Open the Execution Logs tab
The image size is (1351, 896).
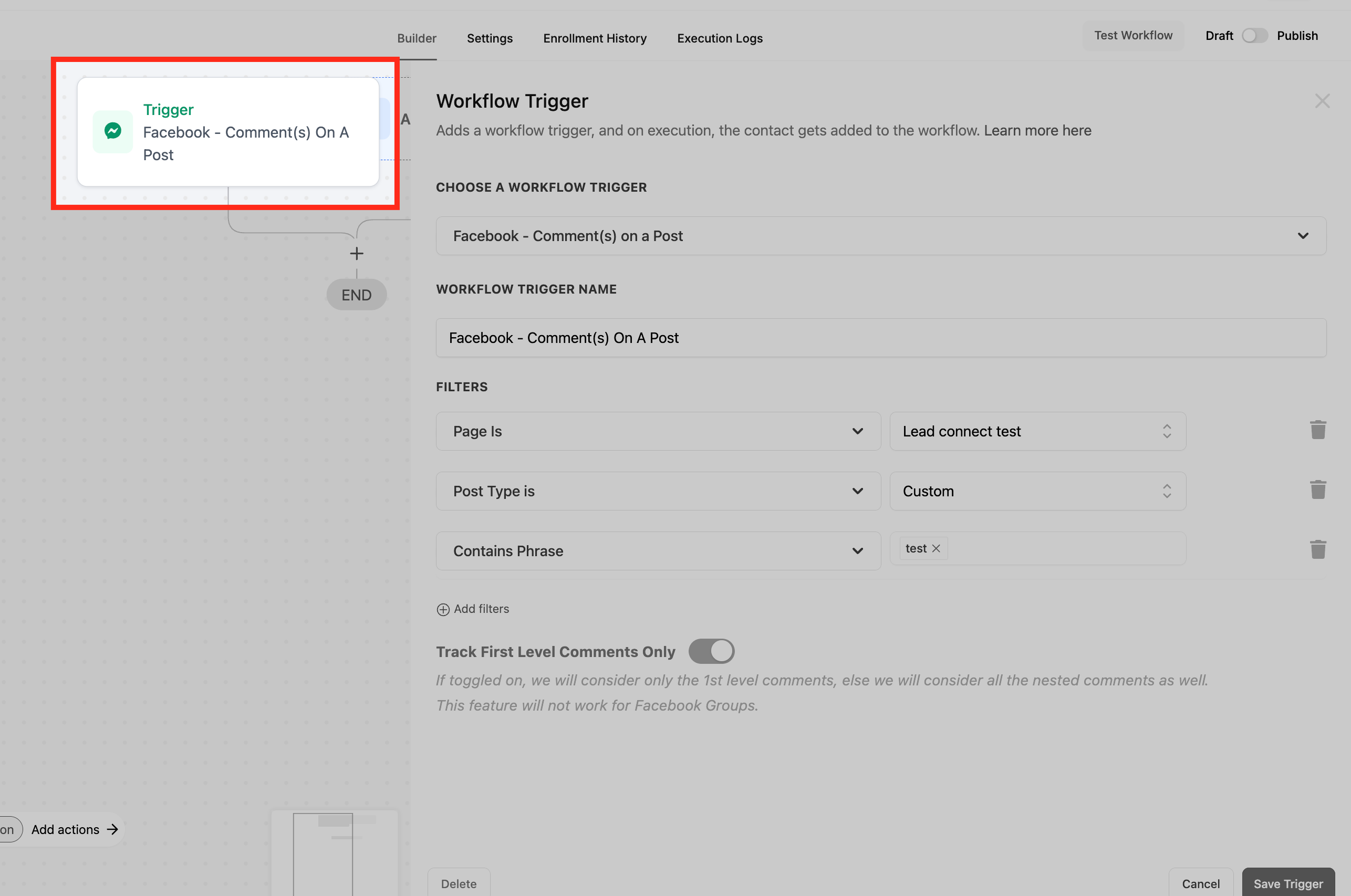(x=720, y=38)
